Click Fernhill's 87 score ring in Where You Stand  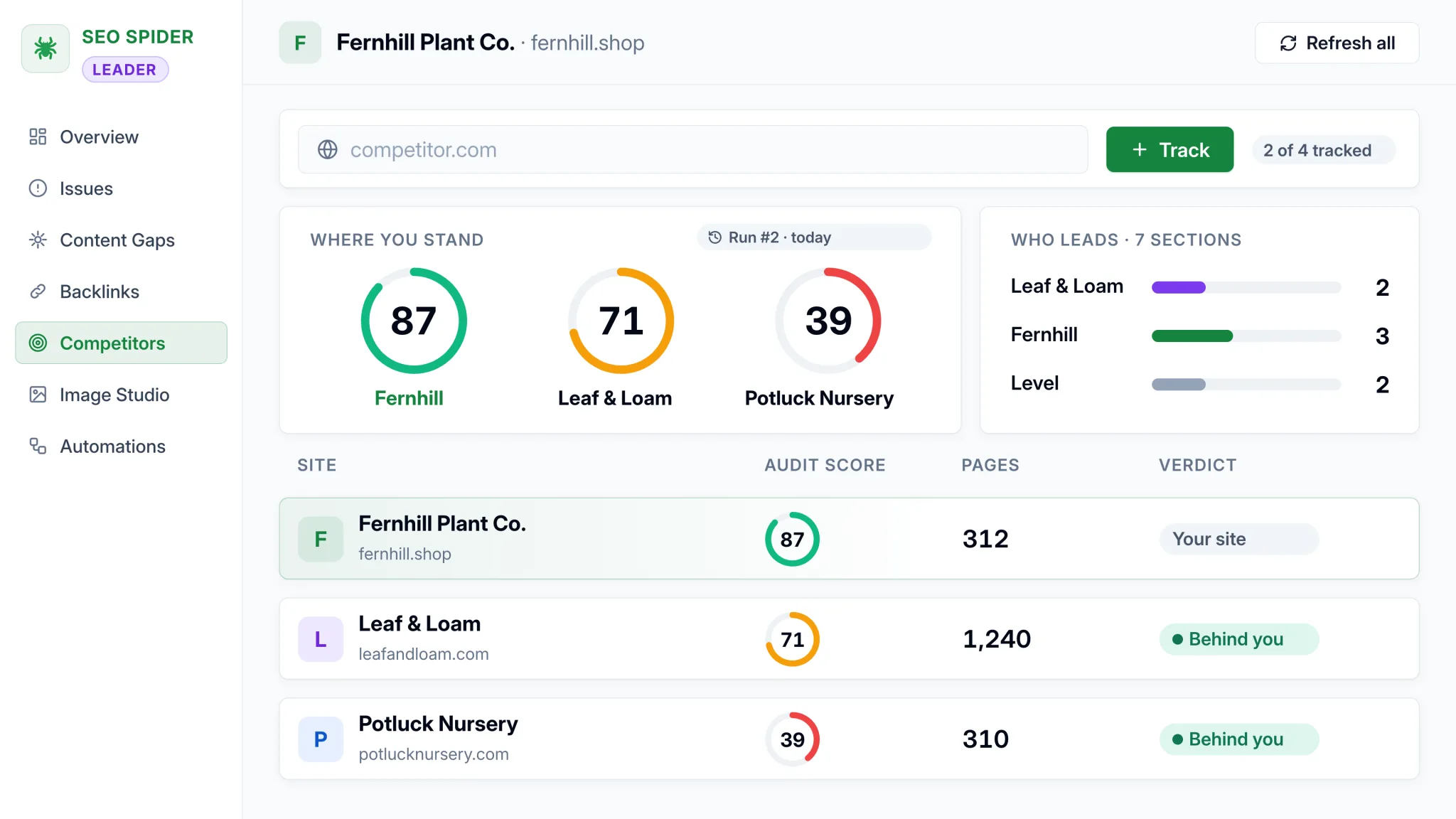coord(414,321)
